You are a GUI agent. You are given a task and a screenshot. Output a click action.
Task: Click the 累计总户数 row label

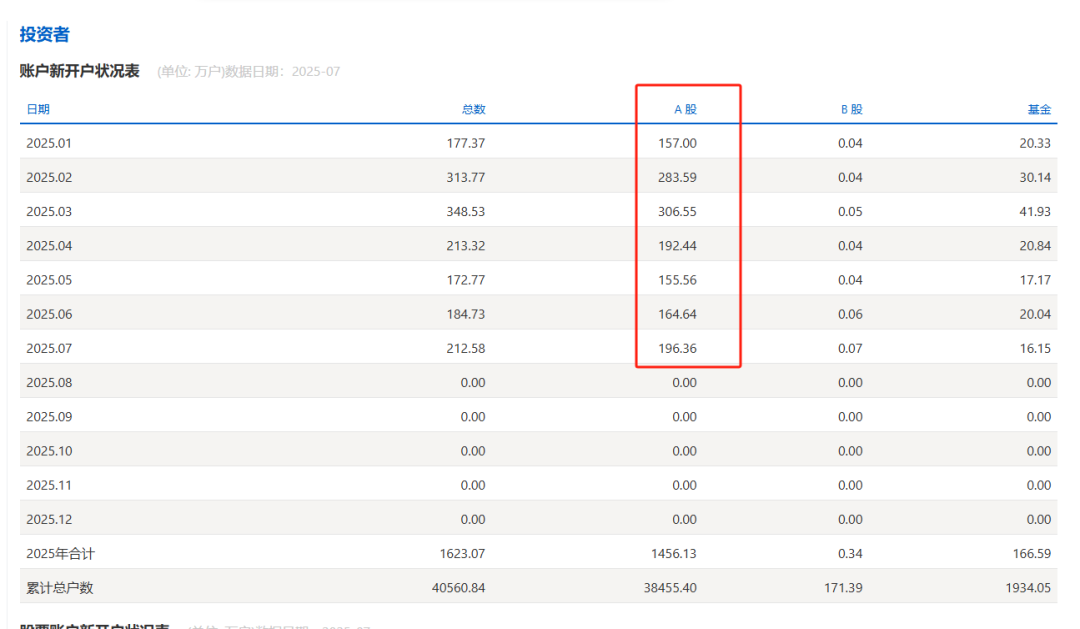pyautogui.click(x=60, y=588)
